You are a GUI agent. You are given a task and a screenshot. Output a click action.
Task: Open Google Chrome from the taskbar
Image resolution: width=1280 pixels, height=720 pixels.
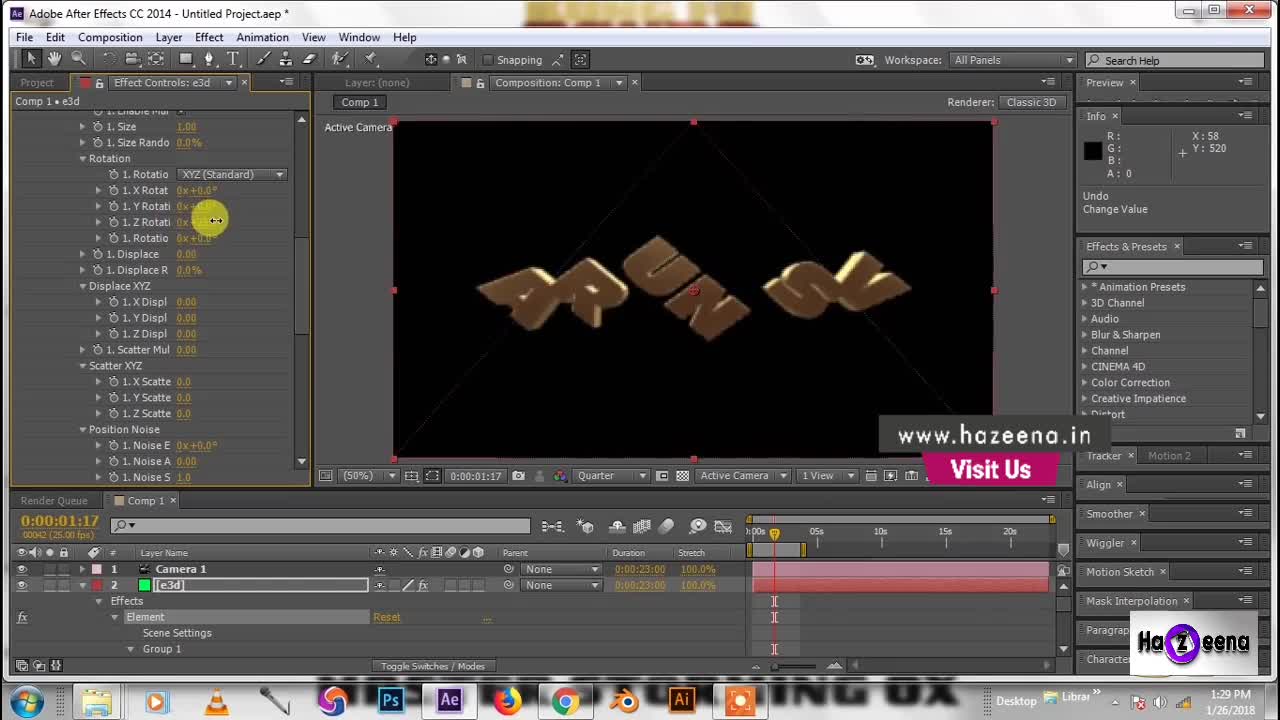566,700
